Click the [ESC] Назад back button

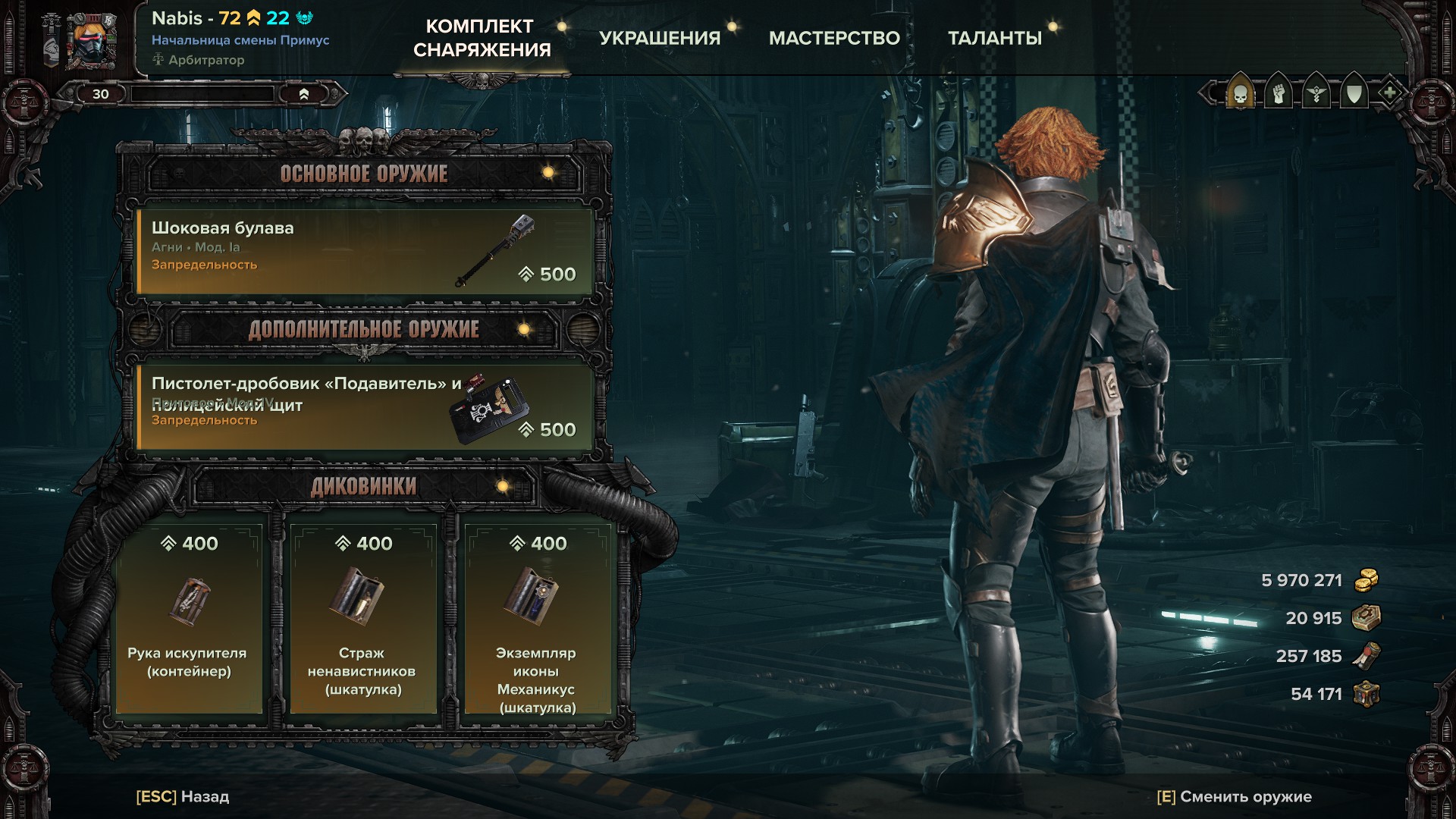pos(183,796)
